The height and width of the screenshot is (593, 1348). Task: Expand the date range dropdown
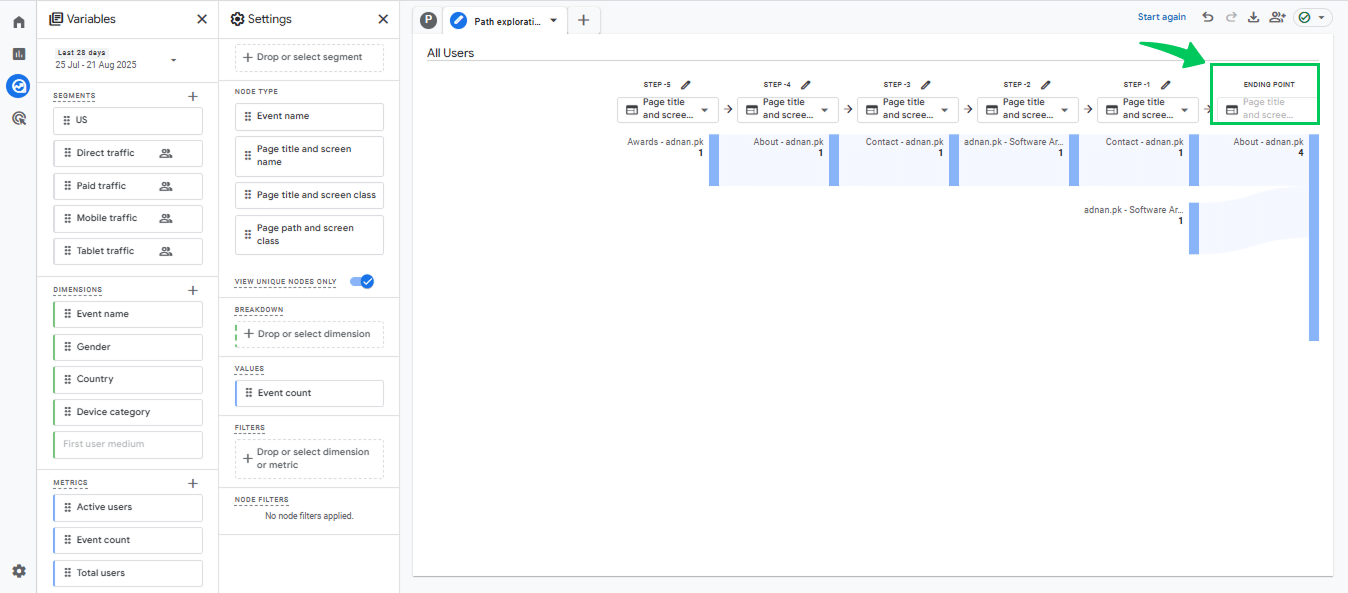point(174,60)
